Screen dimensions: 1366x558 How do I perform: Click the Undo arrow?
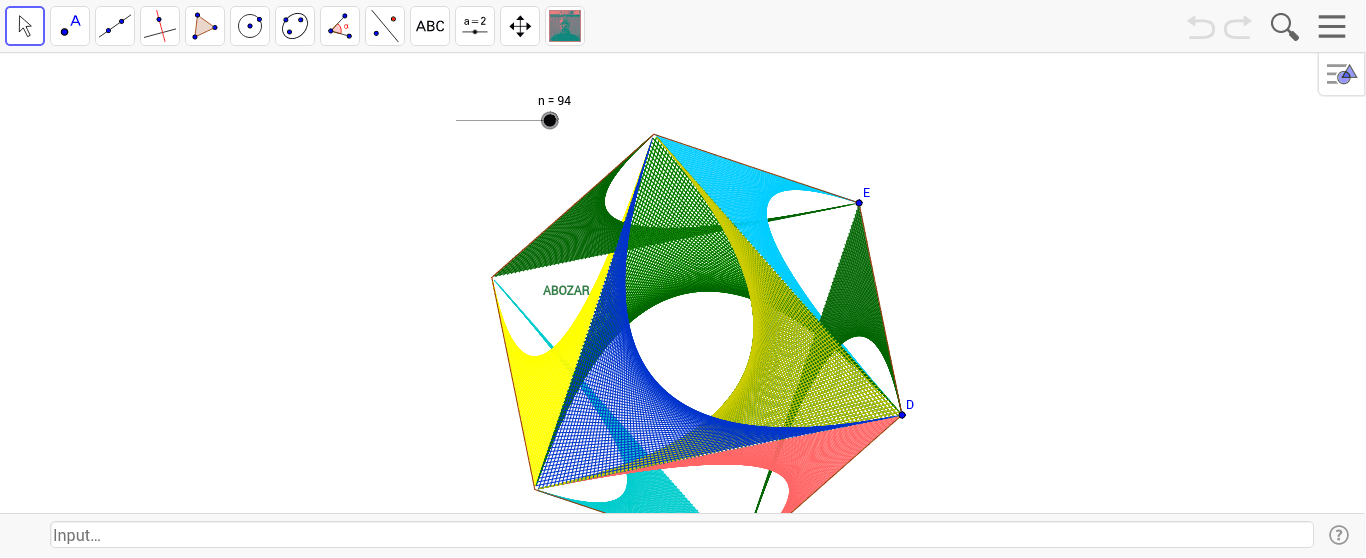pos(1201,27)
